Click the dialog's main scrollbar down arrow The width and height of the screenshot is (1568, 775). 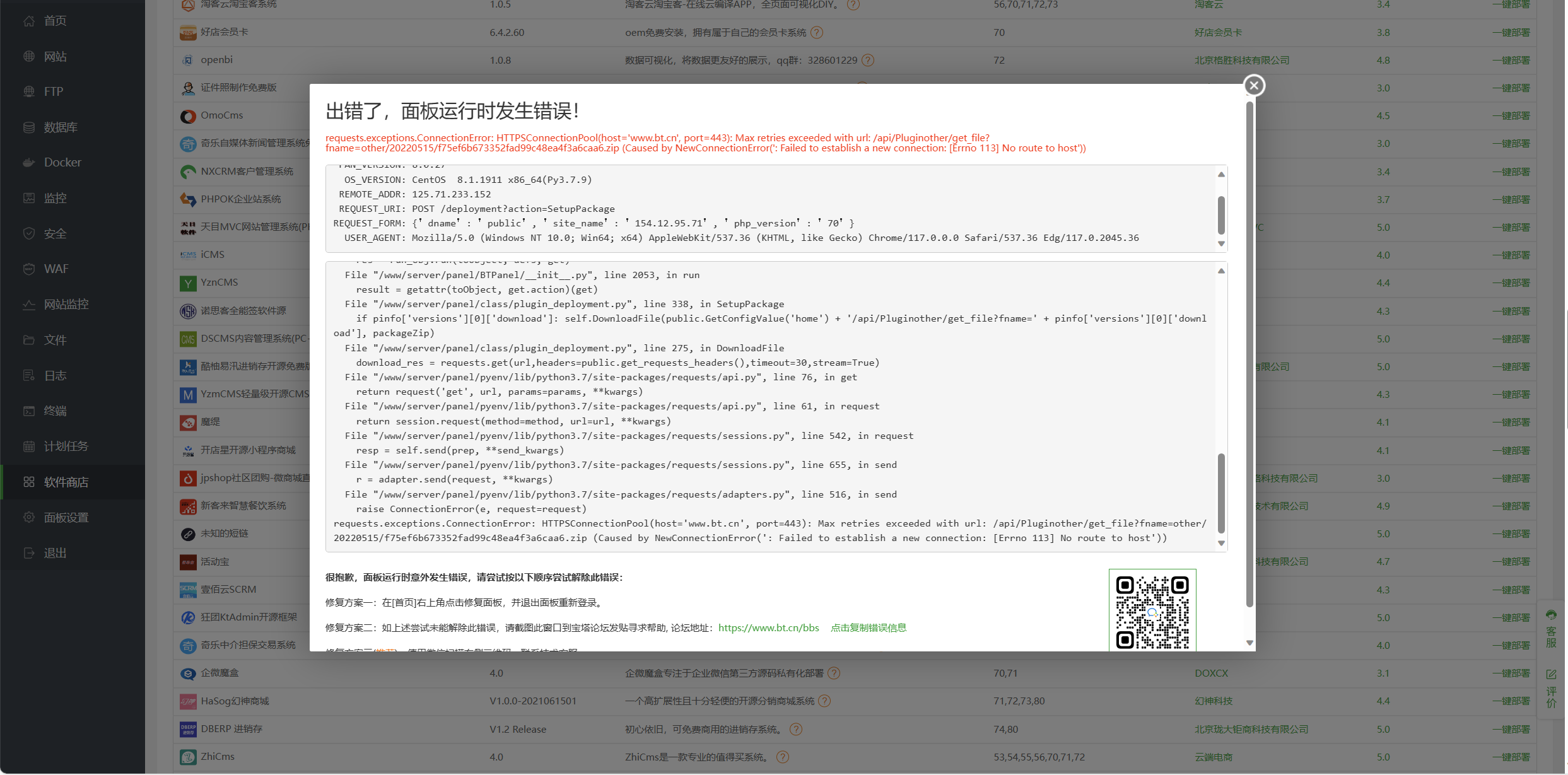[x=1249, y=643]
